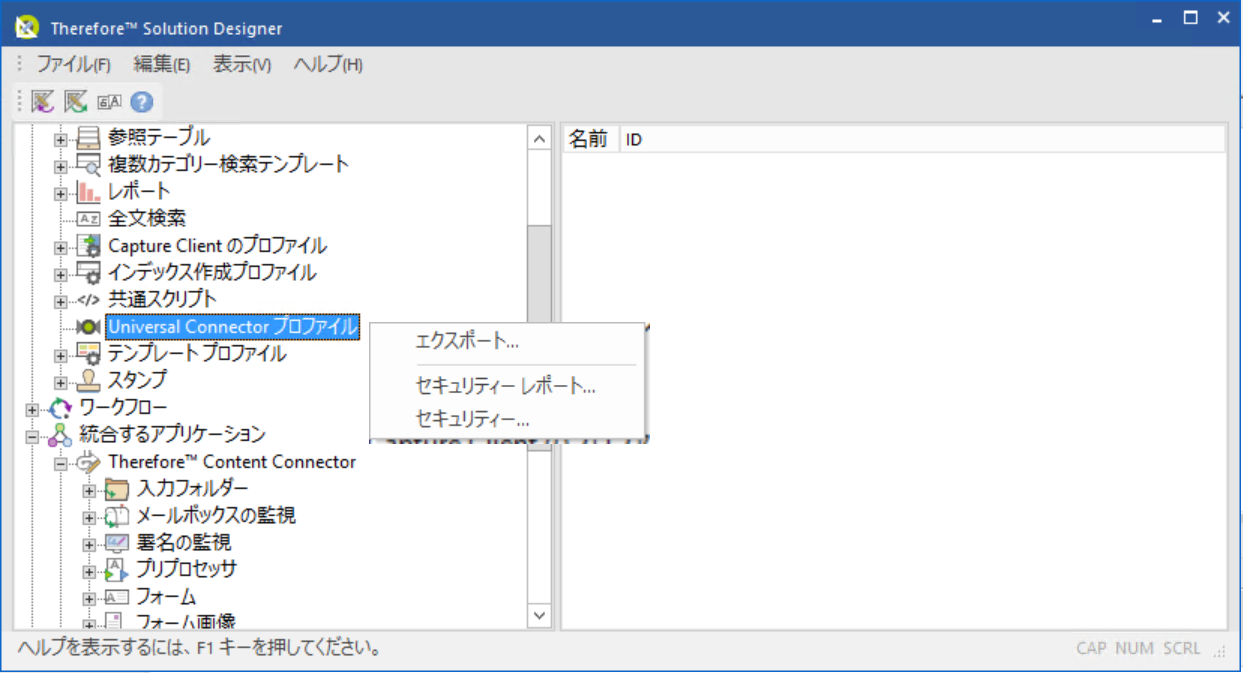
Task: Click the 署名の監視 icon
Action: click(117, 542)
